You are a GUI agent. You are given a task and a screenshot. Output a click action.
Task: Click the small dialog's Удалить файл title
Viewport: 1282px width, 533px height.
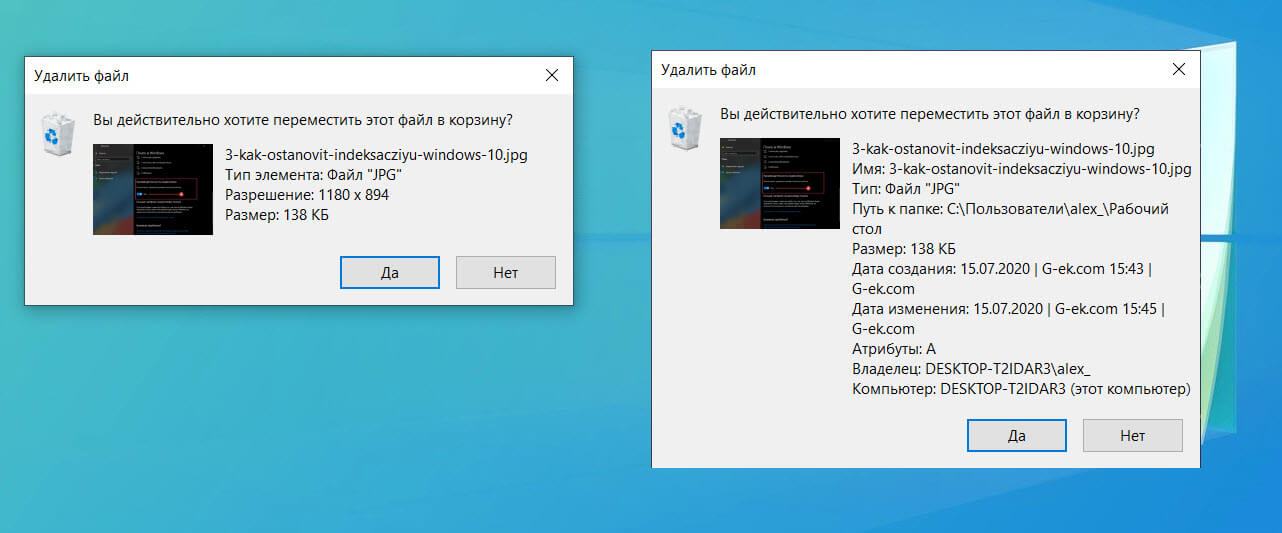point(81,75)
